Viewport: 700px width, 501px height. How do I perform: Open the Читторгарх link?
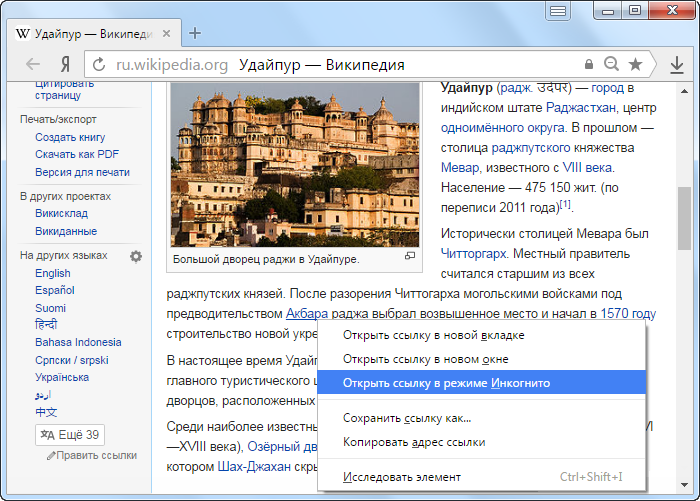pos(473,254)
